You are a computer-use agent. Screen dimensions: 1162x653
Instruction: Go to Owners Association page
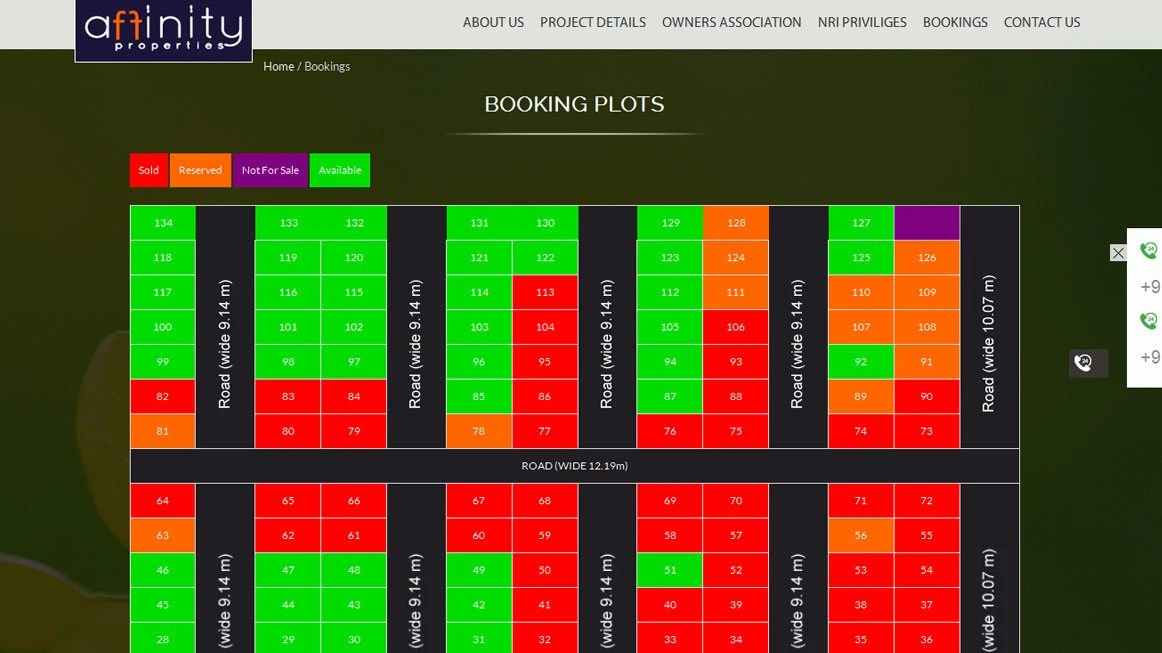[731, 22]
